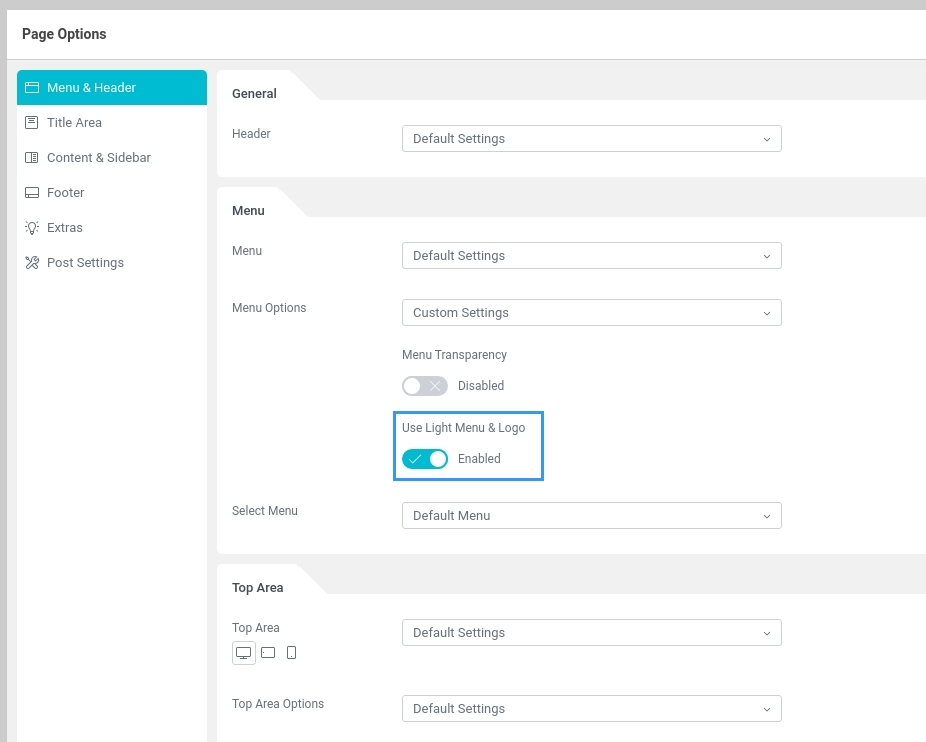926x742 pixels.
Task: Click the Footer icon in sidebar
Action: click(x=32, y=193)
